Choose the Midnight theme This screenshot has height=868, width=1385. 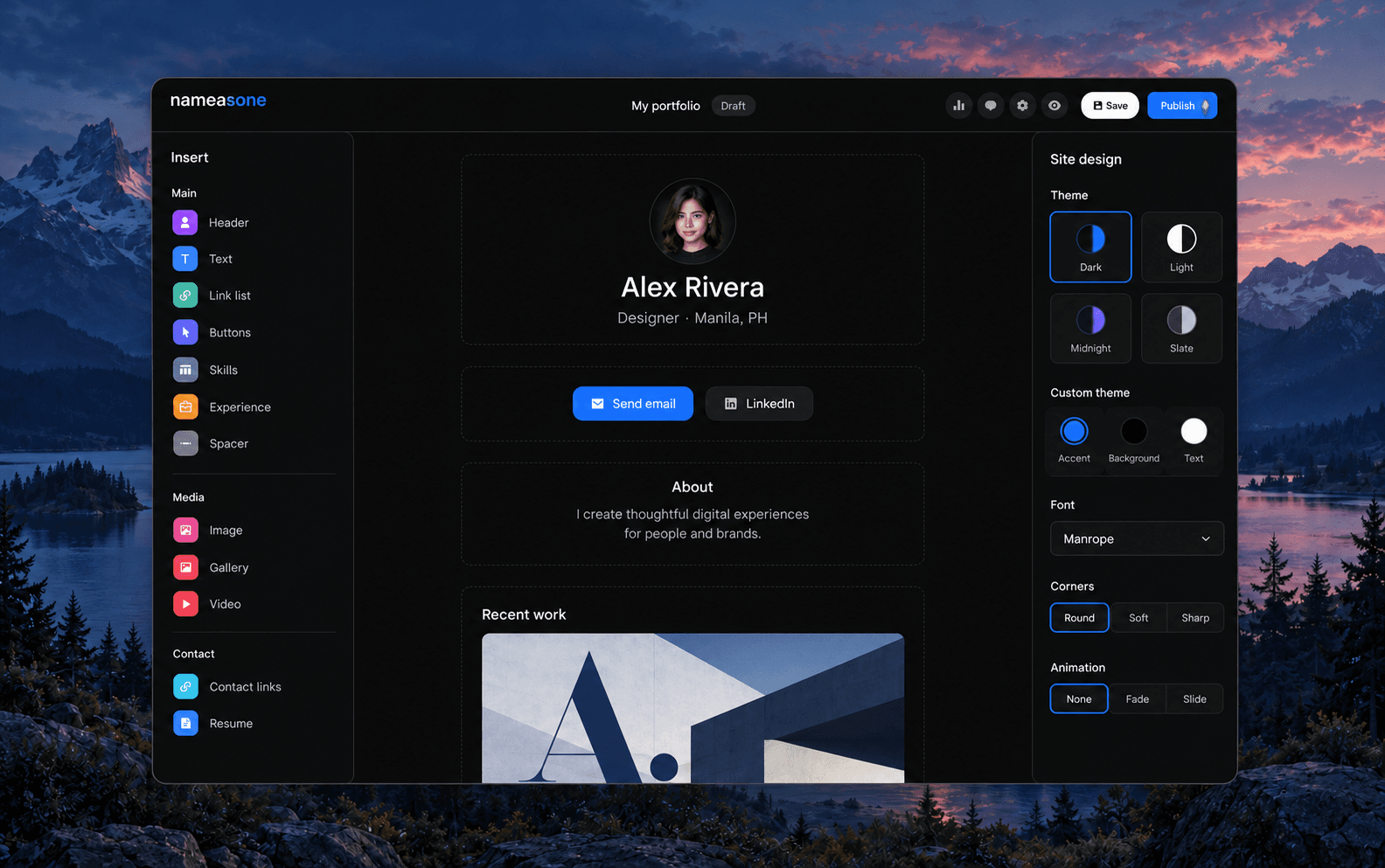(1090, 328)
